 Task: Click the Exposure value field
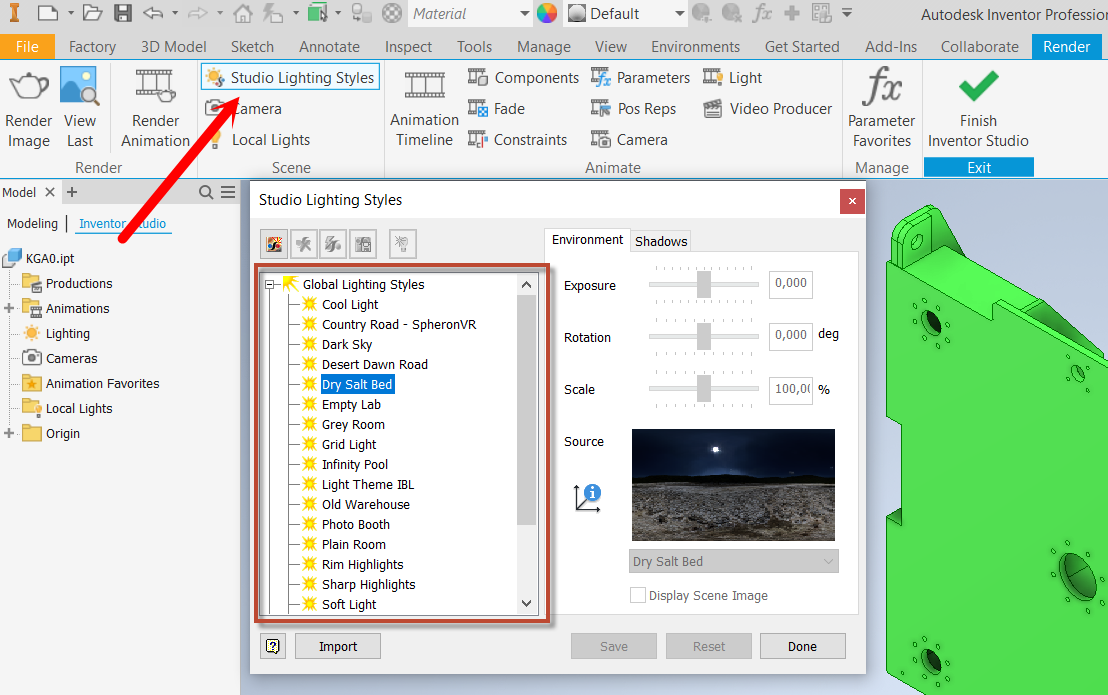click(x=791, y=284)
